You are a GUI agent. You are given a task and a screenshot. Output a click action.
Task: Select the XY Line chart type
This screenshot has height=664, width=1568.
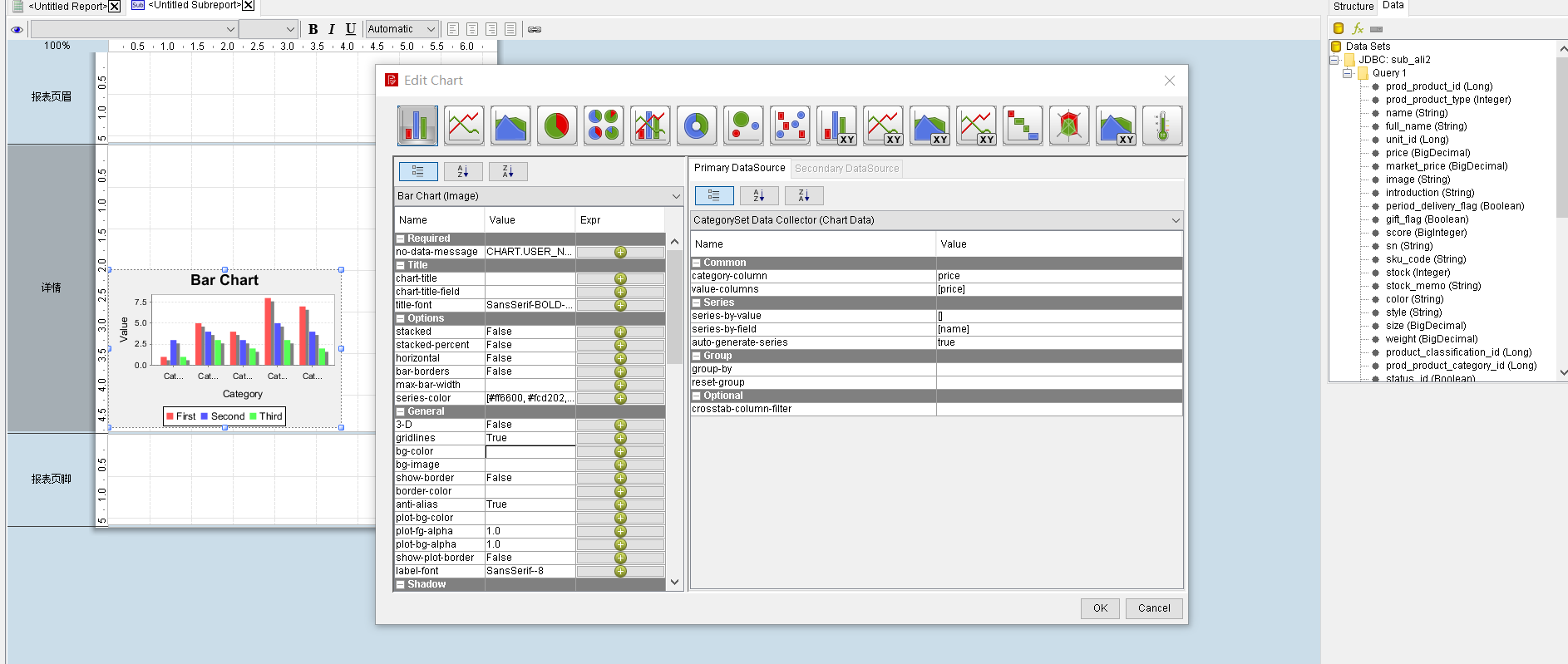tap(883, 125)
